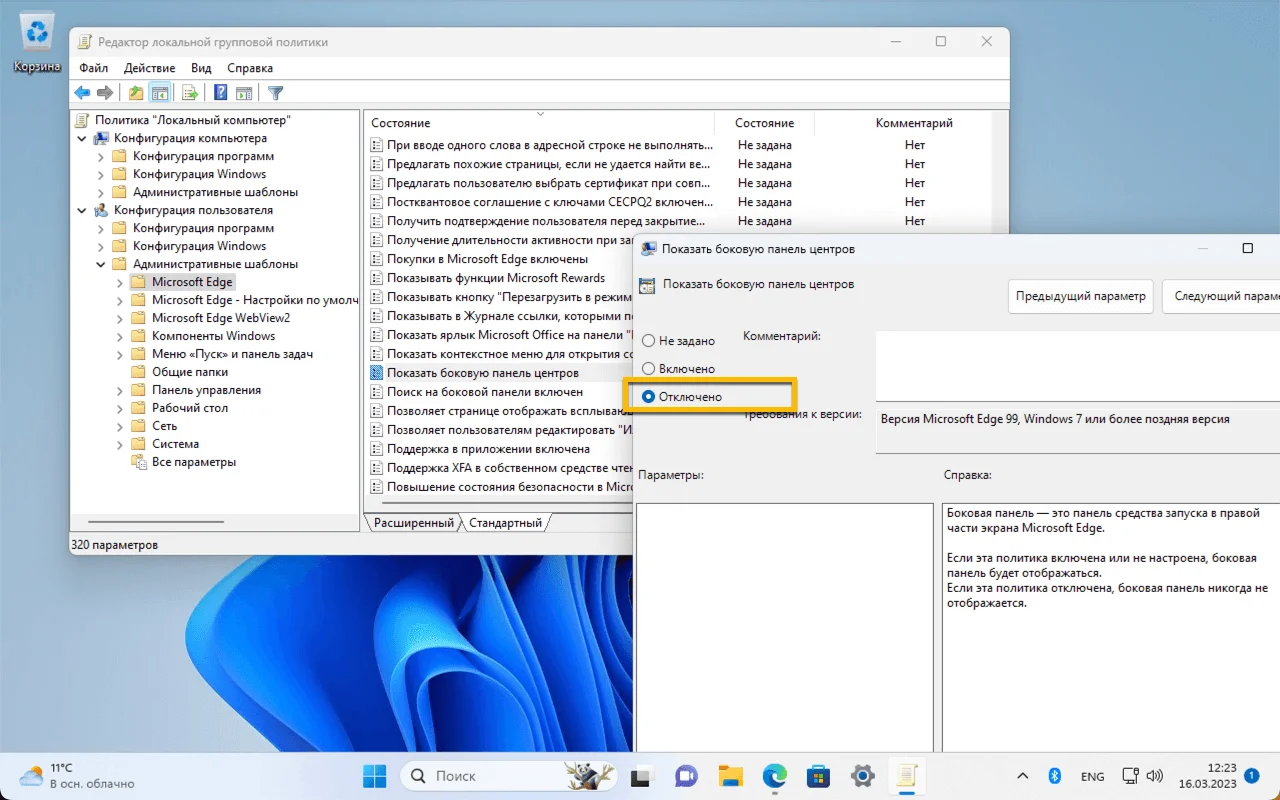This screenshot has height=800, width=1280.
Task: Click the policy icon beside 'Поиск на боковой панели включен'
Action: coord(377,392)
